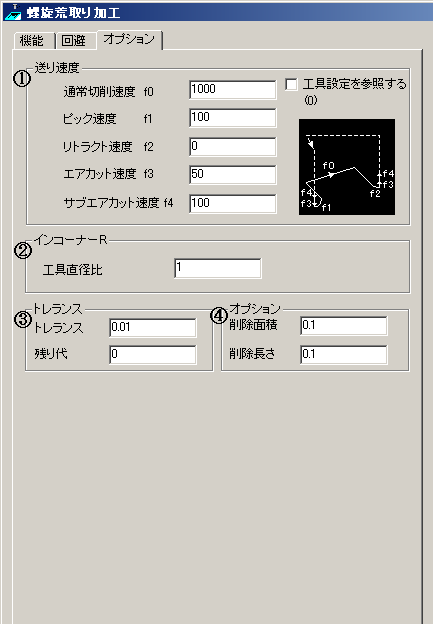Click the circled number 3 marker
This screenshot has width=433, height=624.
coord(23,320)
